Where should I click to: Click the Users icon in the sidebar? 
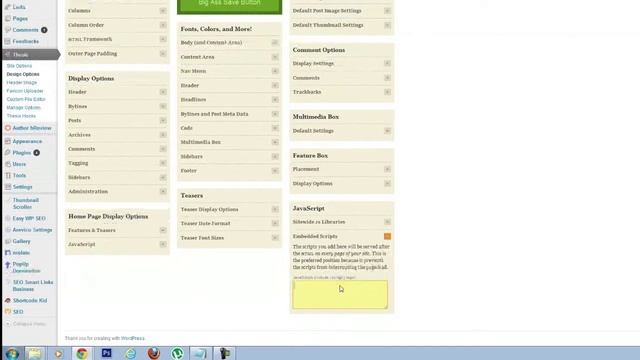coord(8,164)
